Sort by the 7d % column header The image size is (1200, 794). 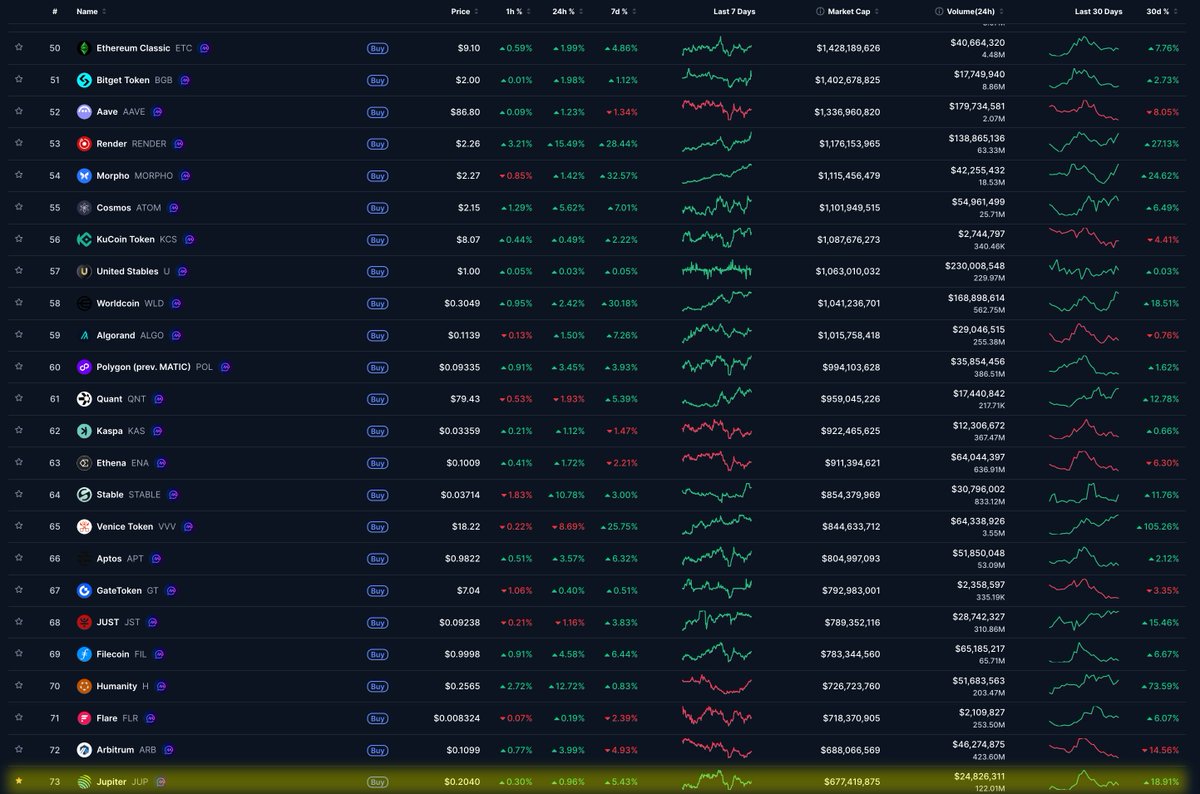[622, 11]
